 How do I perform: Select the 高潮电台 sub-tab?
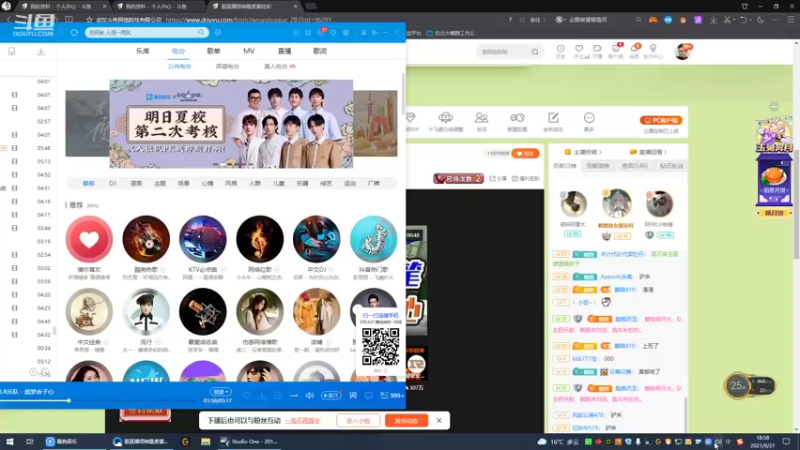click(227, 66)
